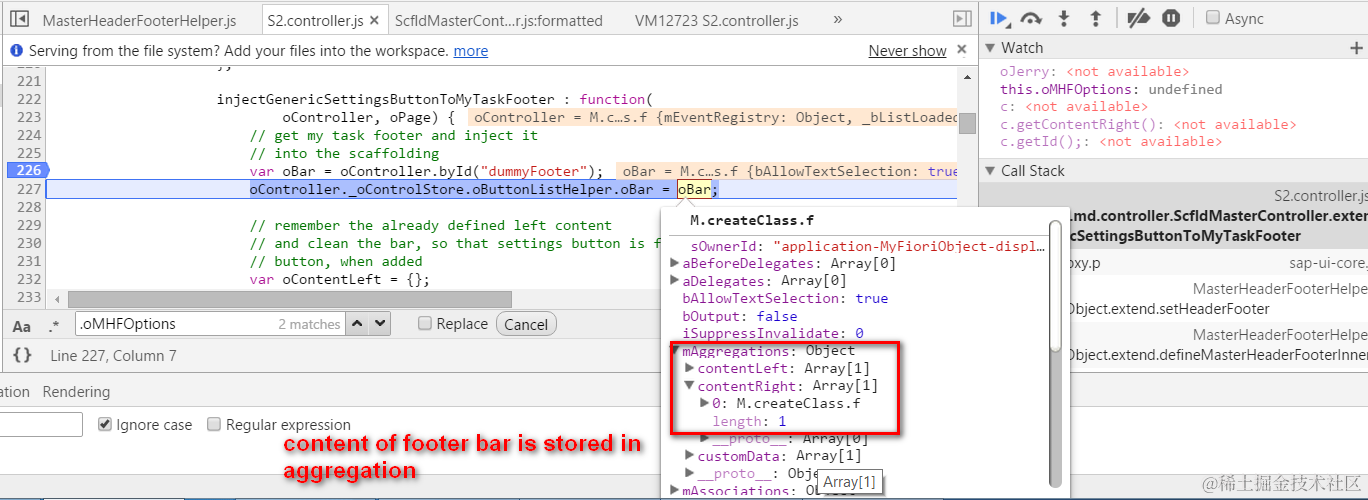Jump to the next search match
1368x500 pixels.
[380, 323]
